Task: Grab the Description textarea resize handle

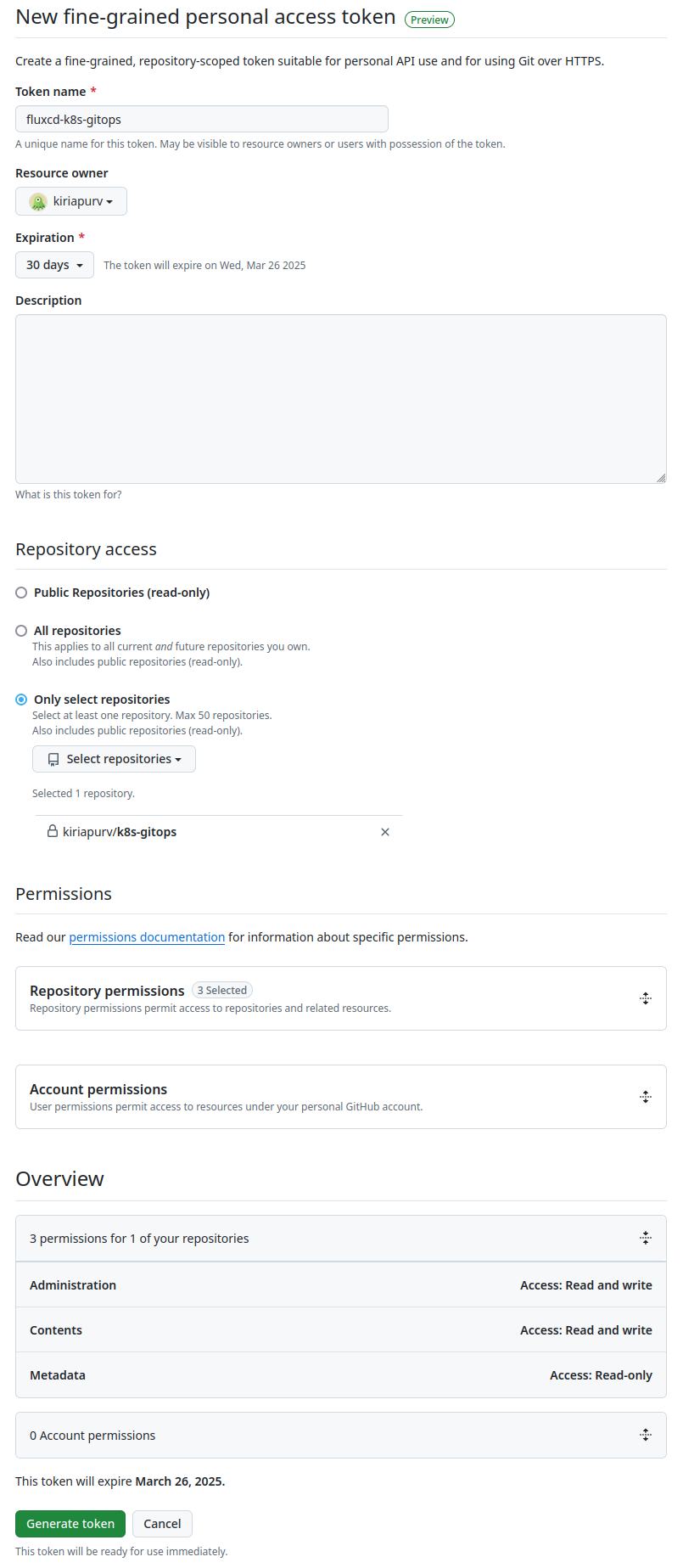Action: click(661, 478)
